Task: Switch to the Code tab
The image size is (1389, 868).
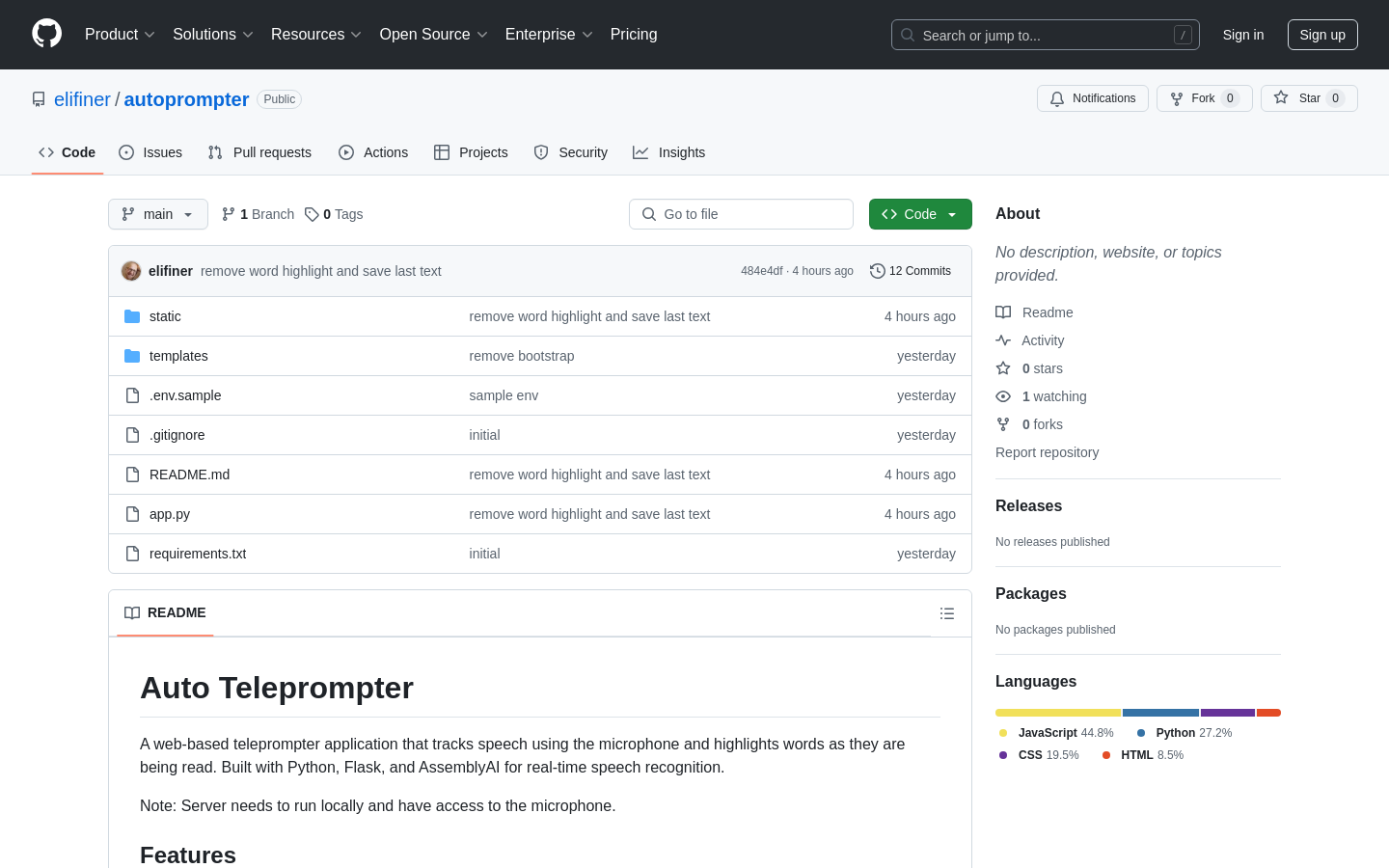Action: tap(68, 152)
